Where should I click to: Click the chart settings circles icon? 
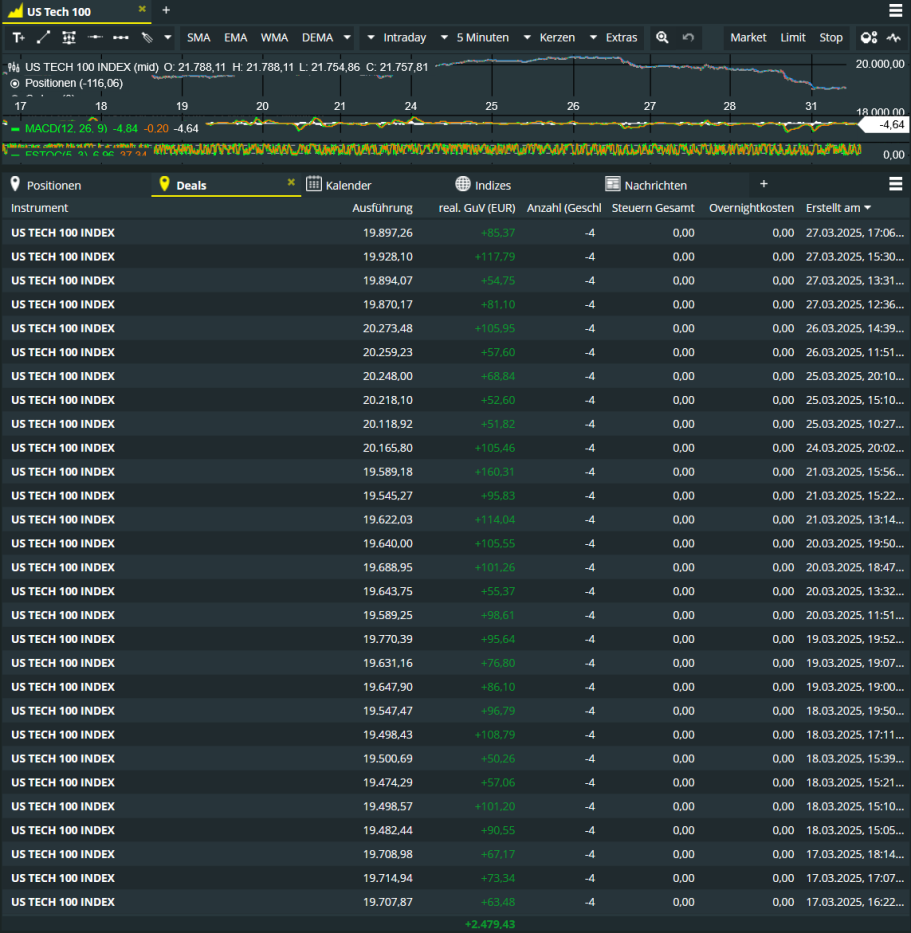[x=869, y=37]
